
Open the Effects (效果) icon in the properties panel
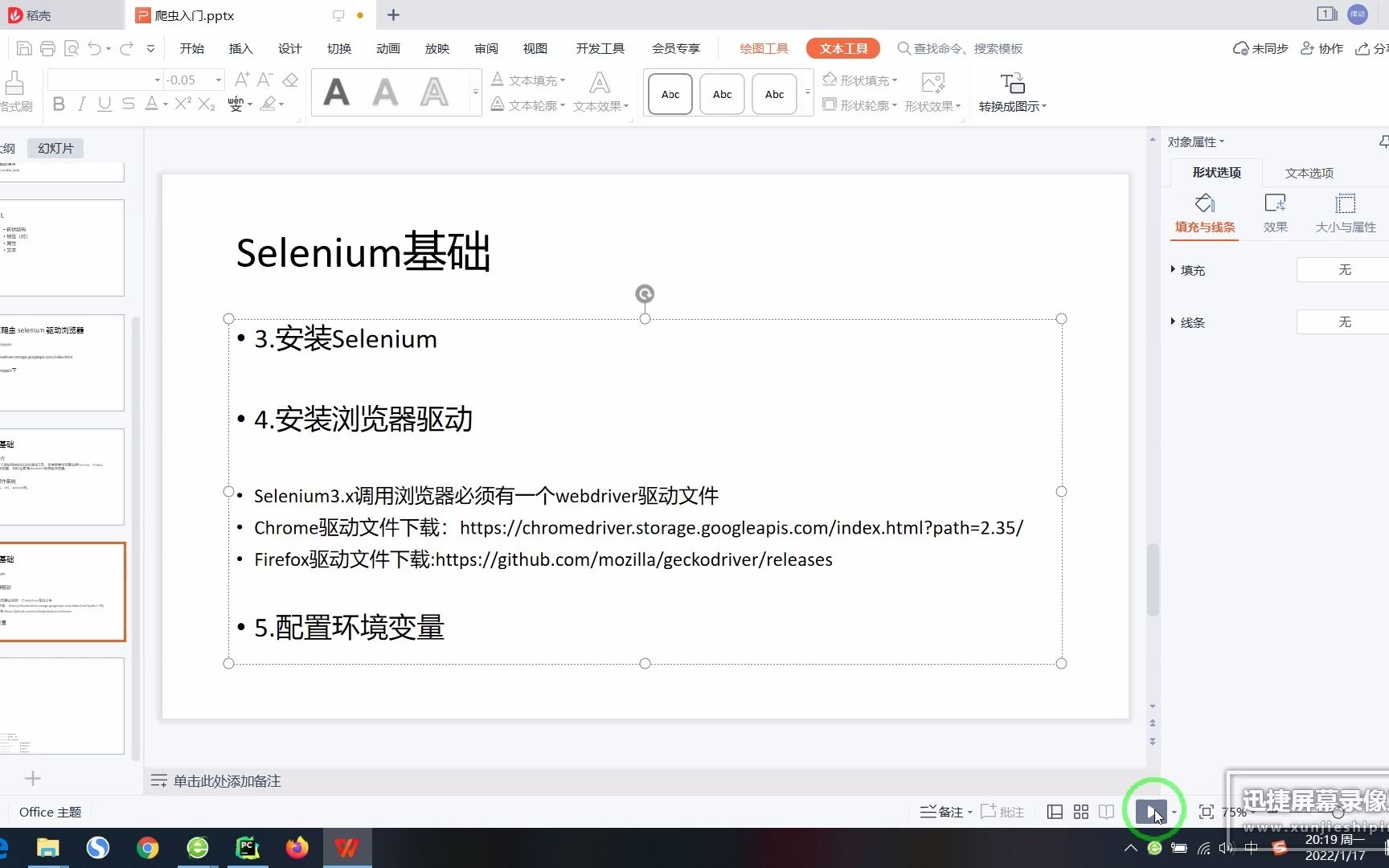[1275, 203]
